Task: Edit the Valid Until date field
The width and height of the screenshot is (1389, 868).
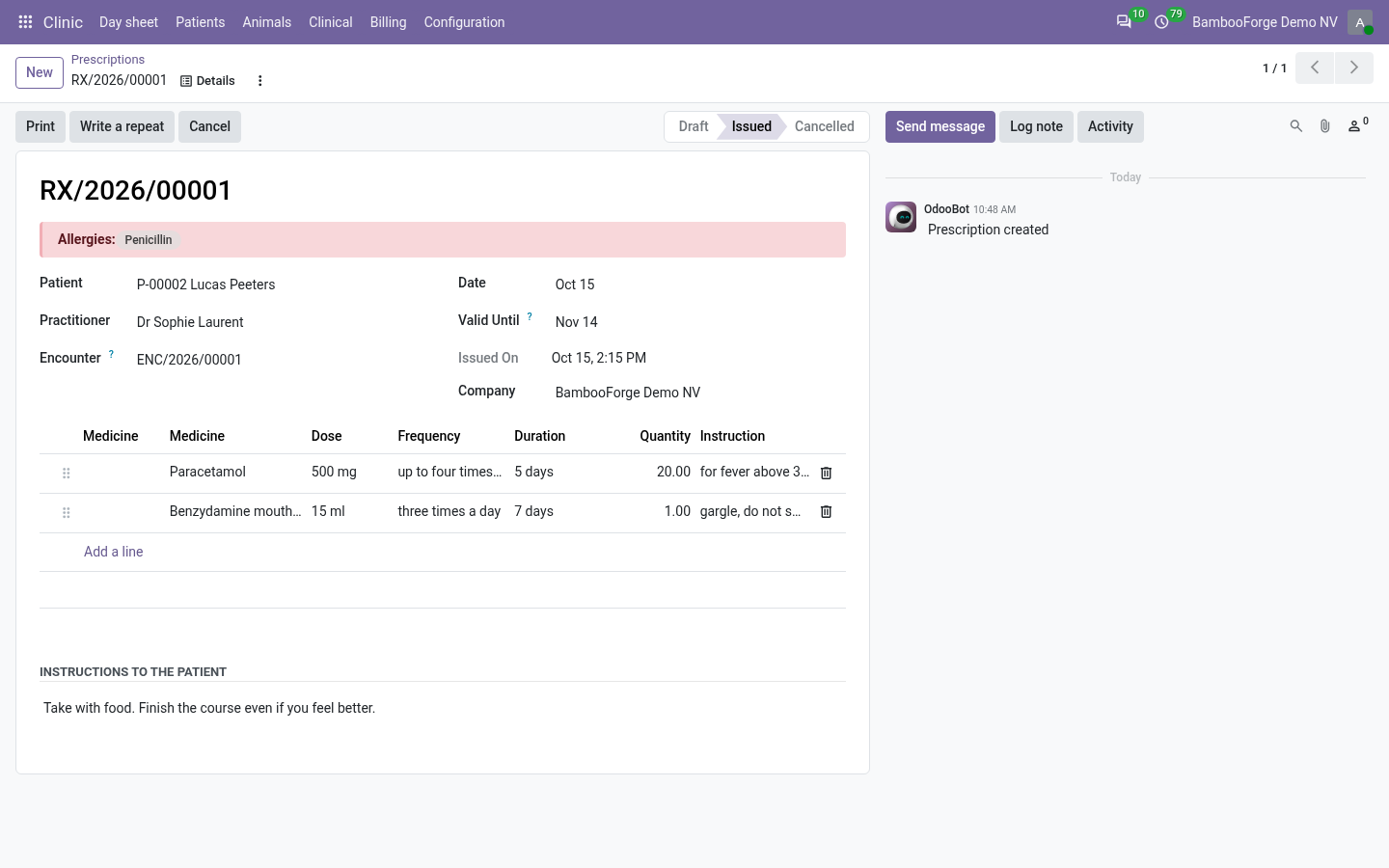Action: point(698,322)
